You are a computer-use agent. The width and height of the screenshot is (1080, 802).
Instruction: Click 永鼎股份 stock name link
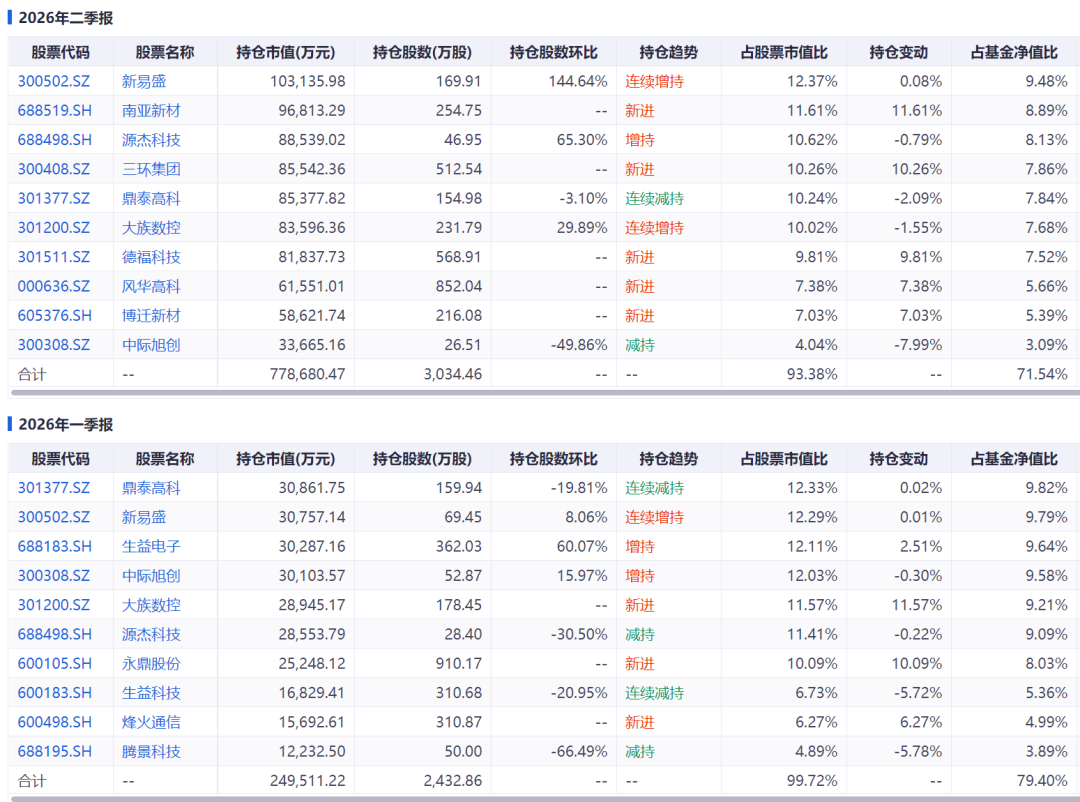click(151, 664)
